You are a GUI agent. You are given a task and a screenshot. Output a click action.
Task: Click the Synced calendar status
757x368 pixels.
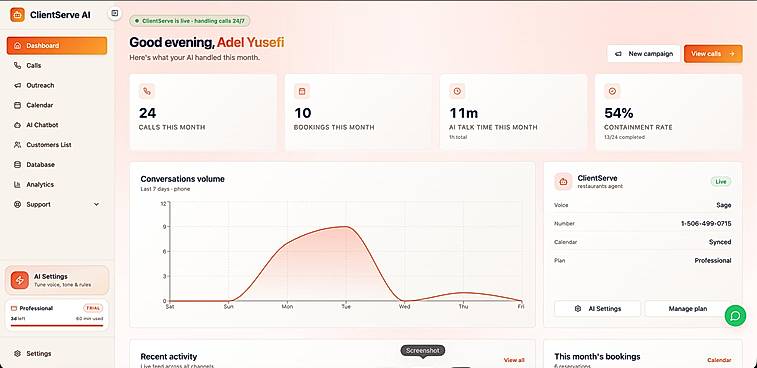pyautogui.click(x=720, y=242)
